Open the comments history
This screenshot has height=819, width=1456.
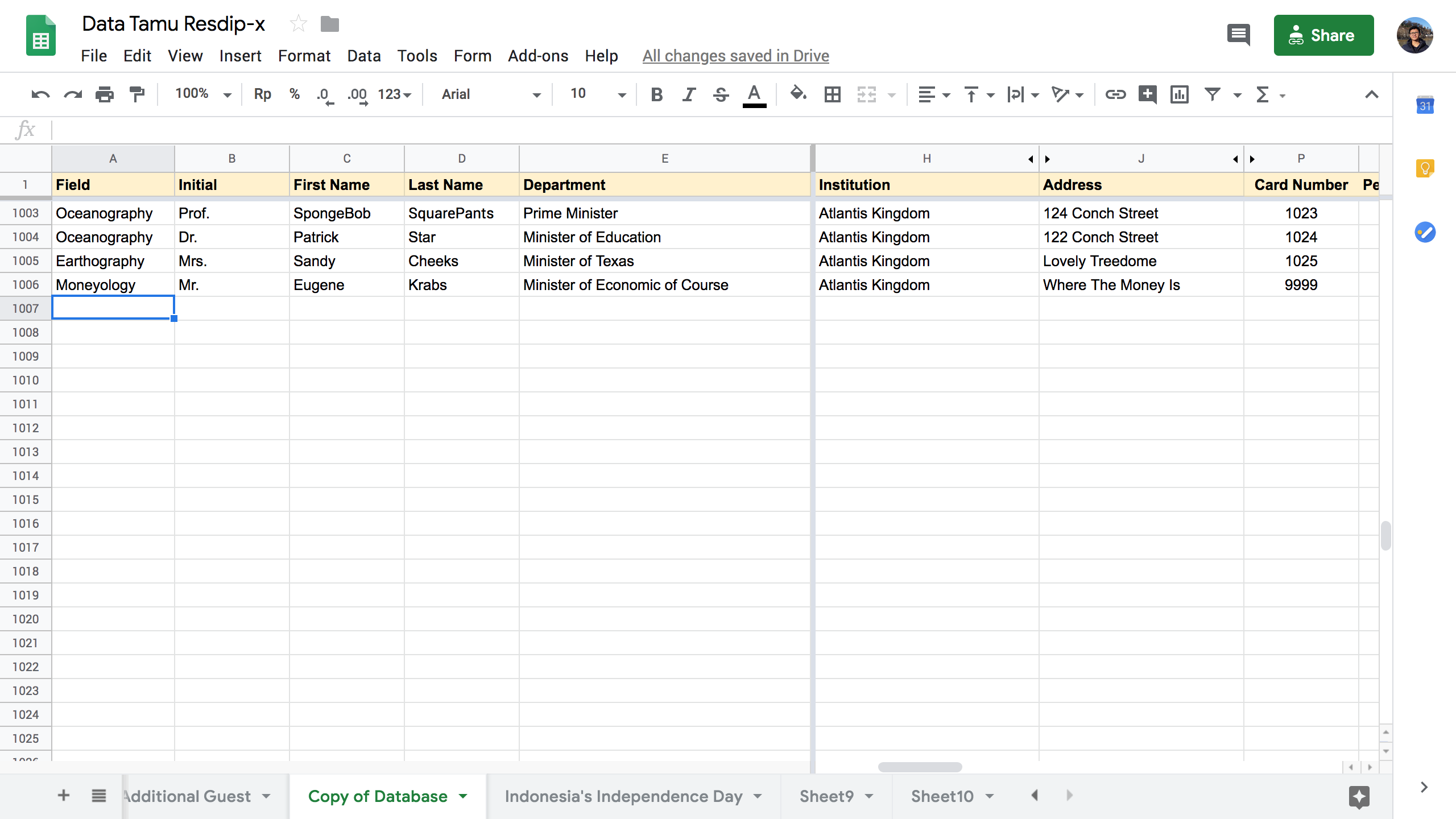(1239, 35)
